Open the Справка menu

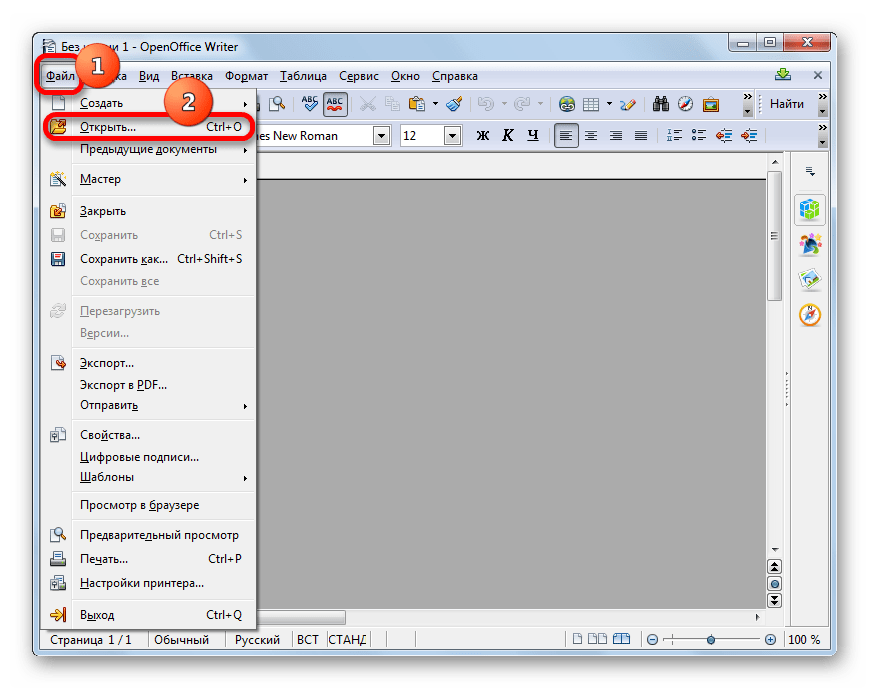pyautogui.click(x=455, y=76)
